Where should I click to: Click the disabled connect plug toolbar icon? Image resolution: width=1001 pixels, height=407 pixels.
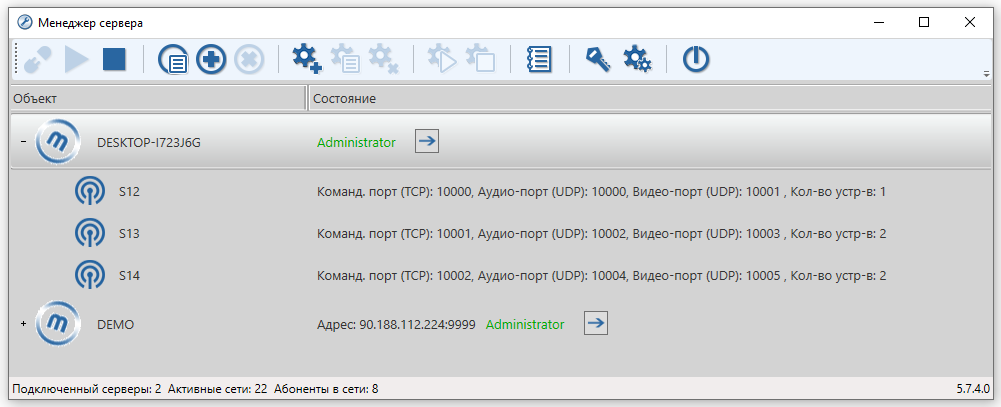pyautogui.click(x=37, y=60)
